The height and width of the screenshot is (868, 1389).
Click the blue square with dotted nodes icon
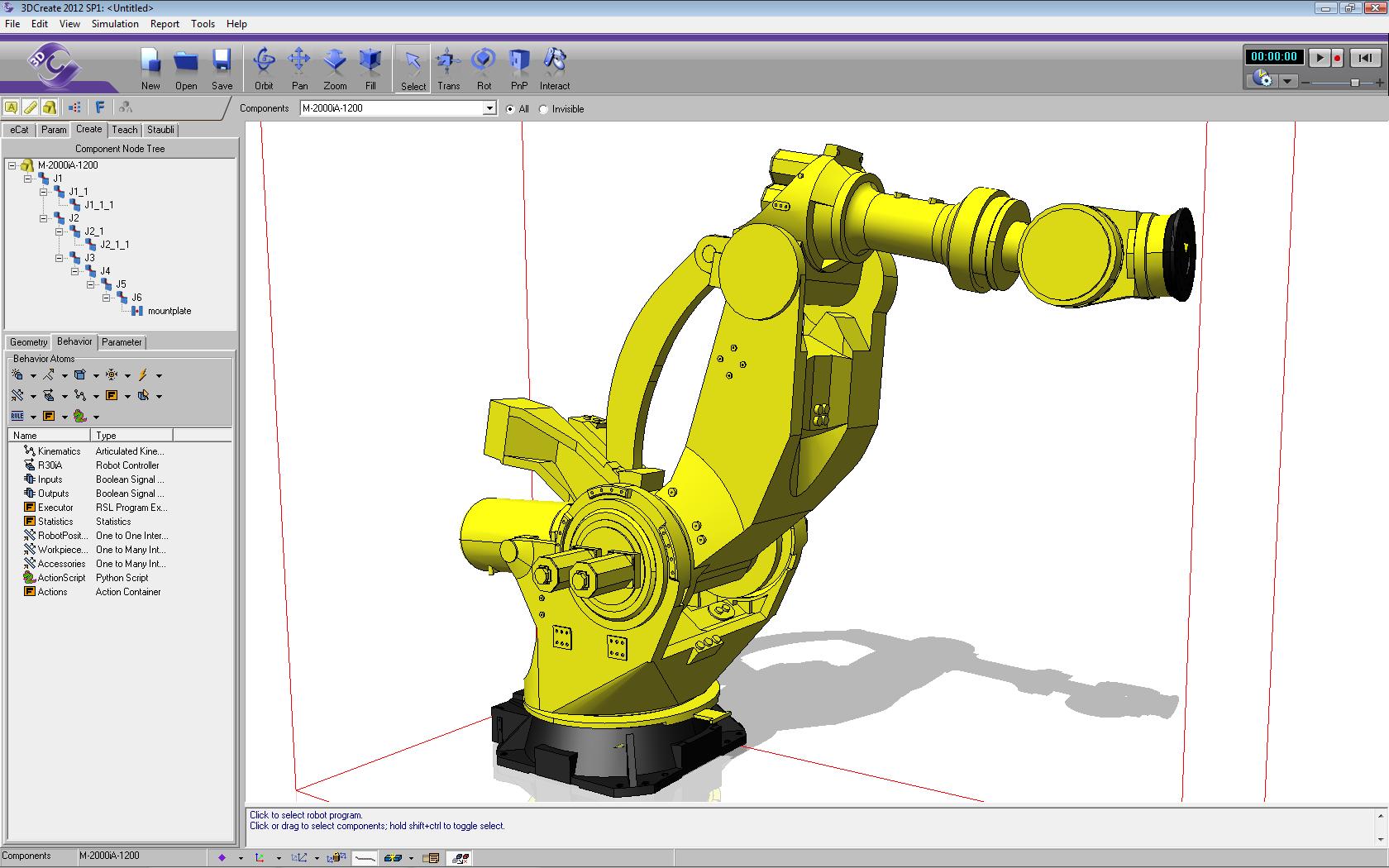74,107
